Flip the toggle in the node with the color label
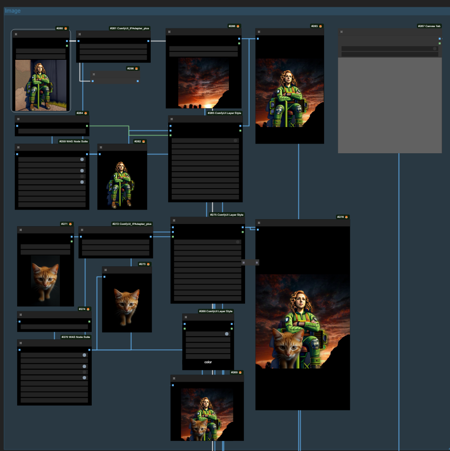Image resolution: width=450 pixels, height=451 pixels. 227,334
